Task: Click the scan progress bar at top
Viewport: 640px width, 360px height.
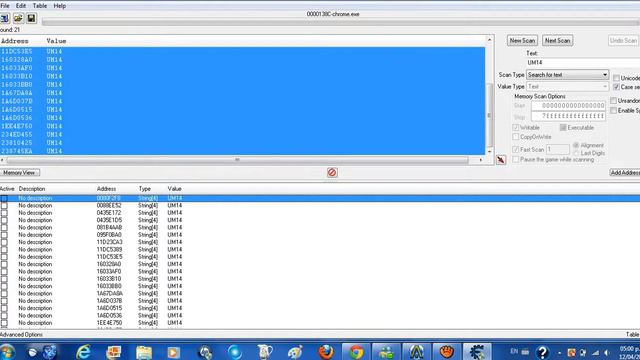Action: (x=341, y=22)
